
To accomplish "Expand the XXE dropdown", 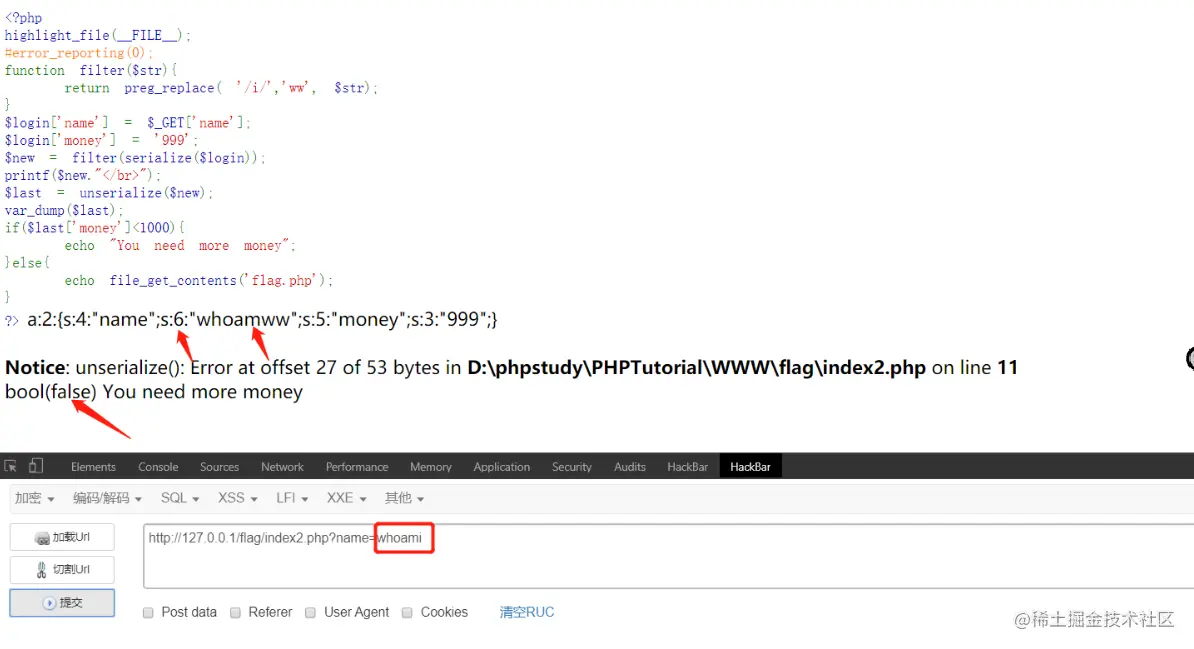I will [x=346, y=498].
